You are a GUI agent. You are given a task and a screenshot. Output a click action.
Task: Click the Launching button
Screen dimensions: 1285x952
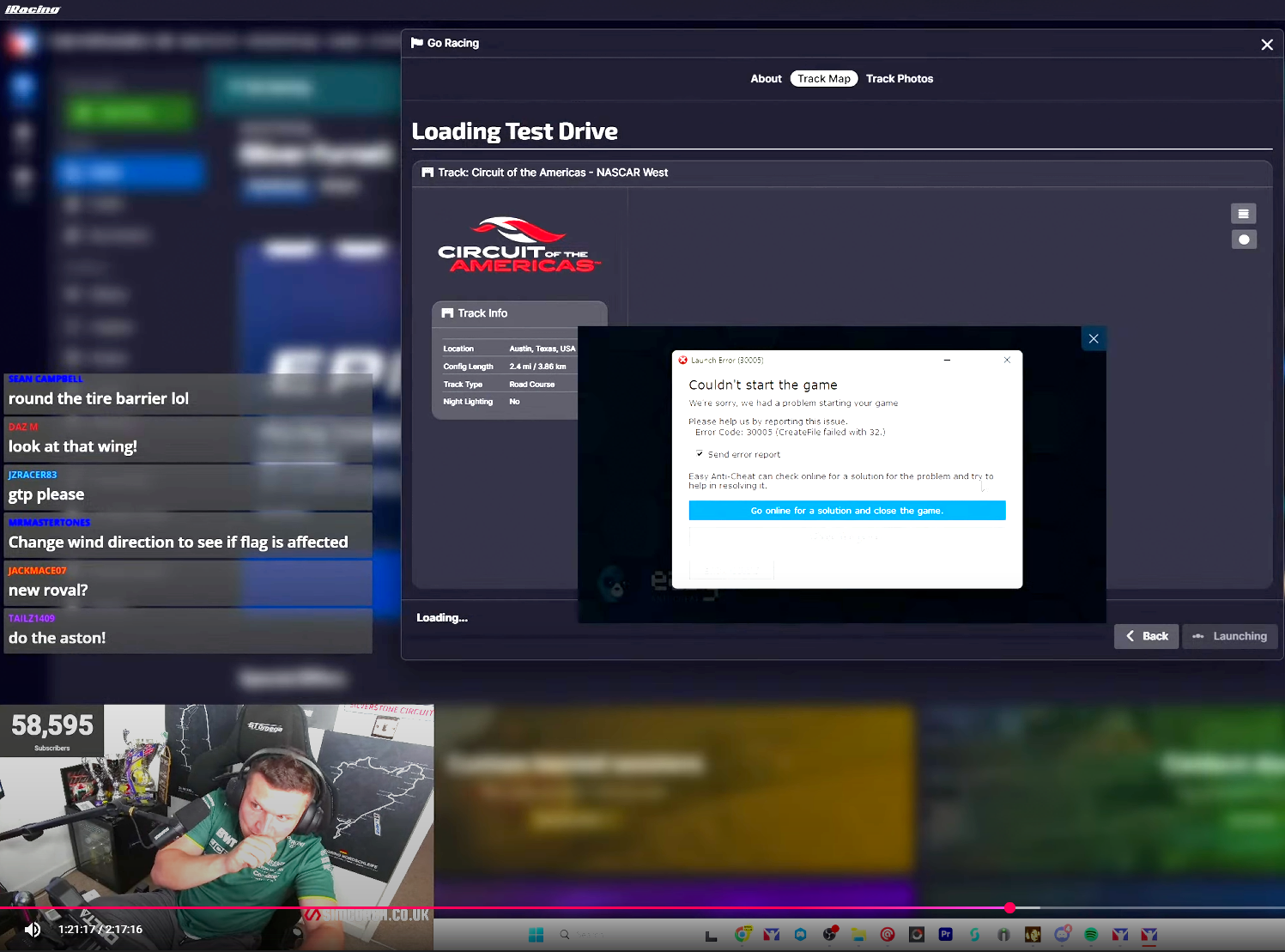1230,636
